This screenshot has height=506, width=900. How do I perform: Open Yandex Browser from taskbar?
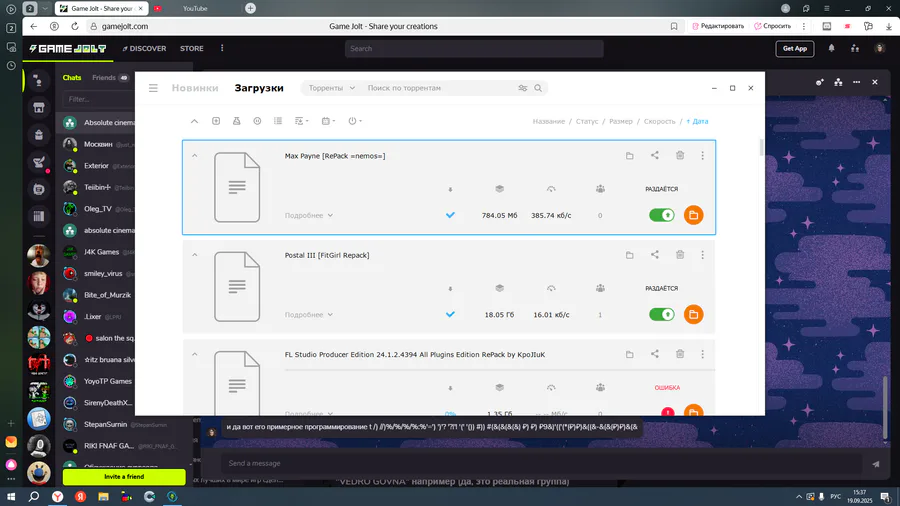point(57,497)
